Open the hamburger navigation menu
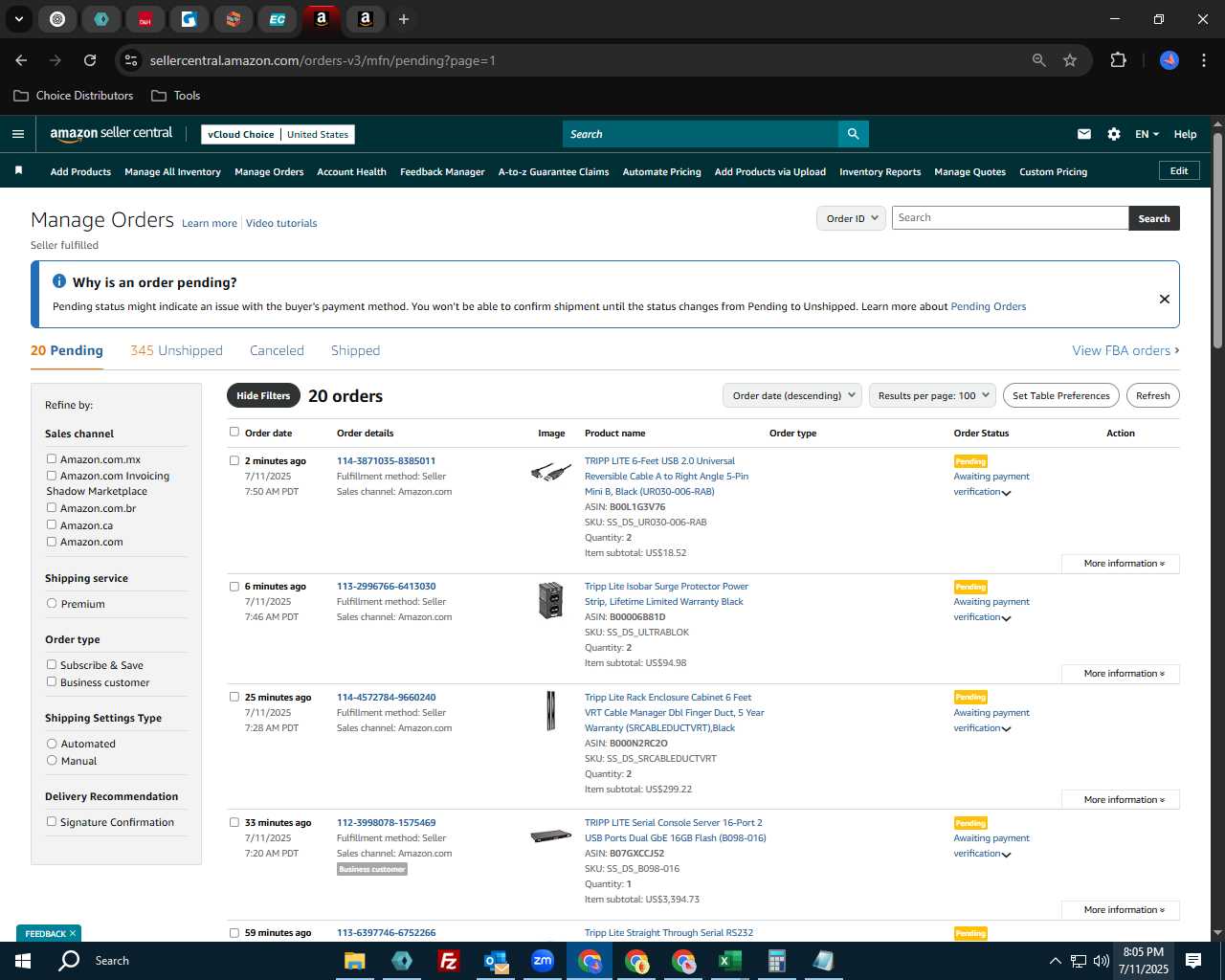The image size is (1225, 980). [x=17, y=134]
